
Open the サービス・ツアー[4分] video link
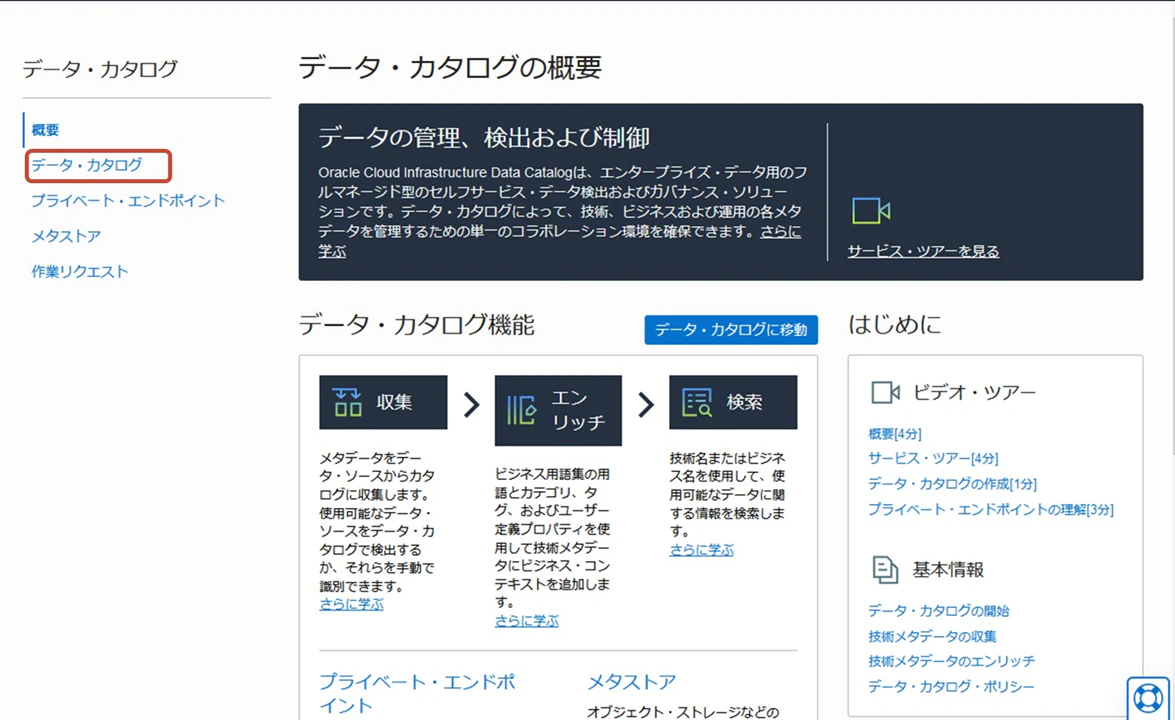[933, 459]
